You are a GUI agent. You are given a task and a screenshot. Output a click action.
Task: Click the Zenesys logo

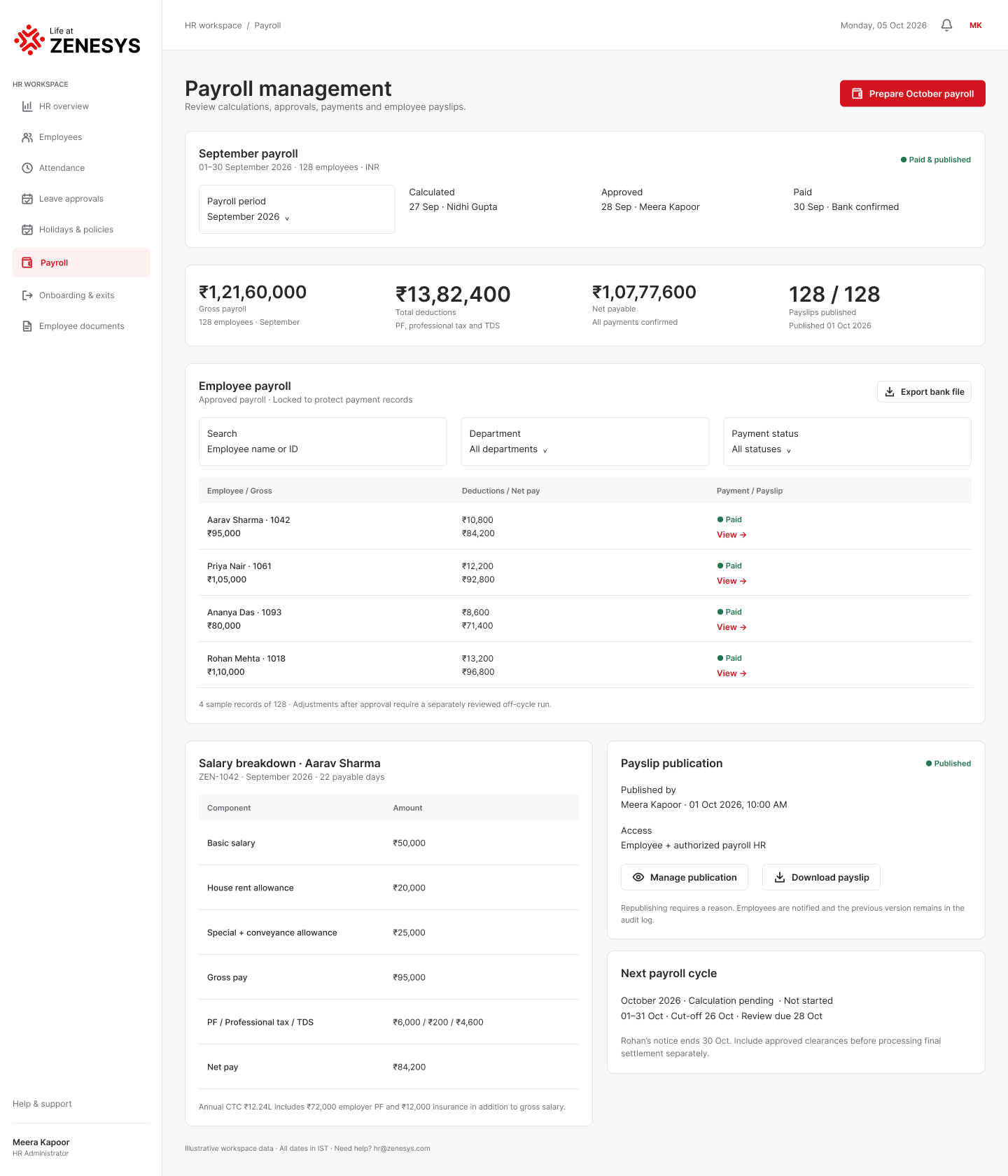click(77, 40)
